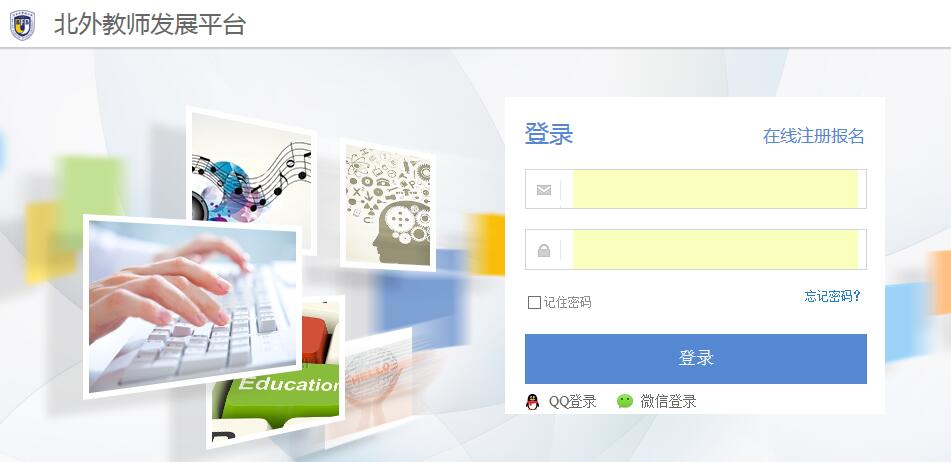Click the envelope icon in username field
951x462 pixels.
(544, 190)
